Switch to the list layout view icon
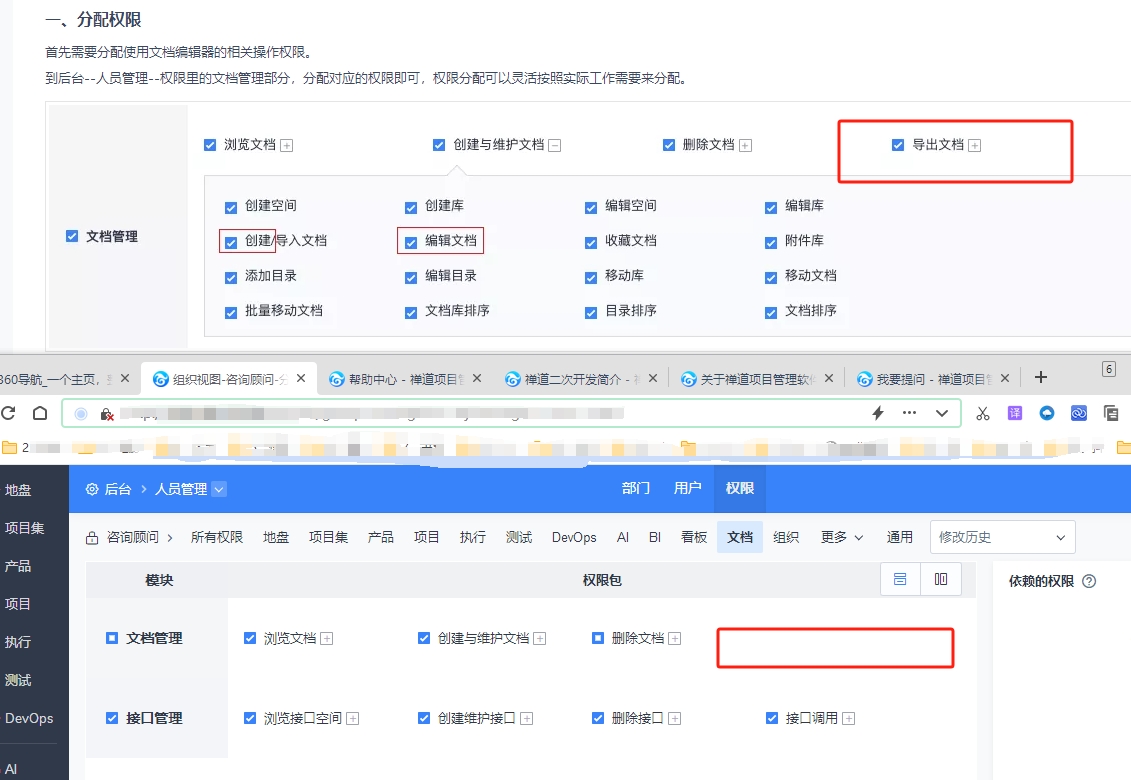The width and height of the screenshot is (1131, 780). [x=900, y=579]
